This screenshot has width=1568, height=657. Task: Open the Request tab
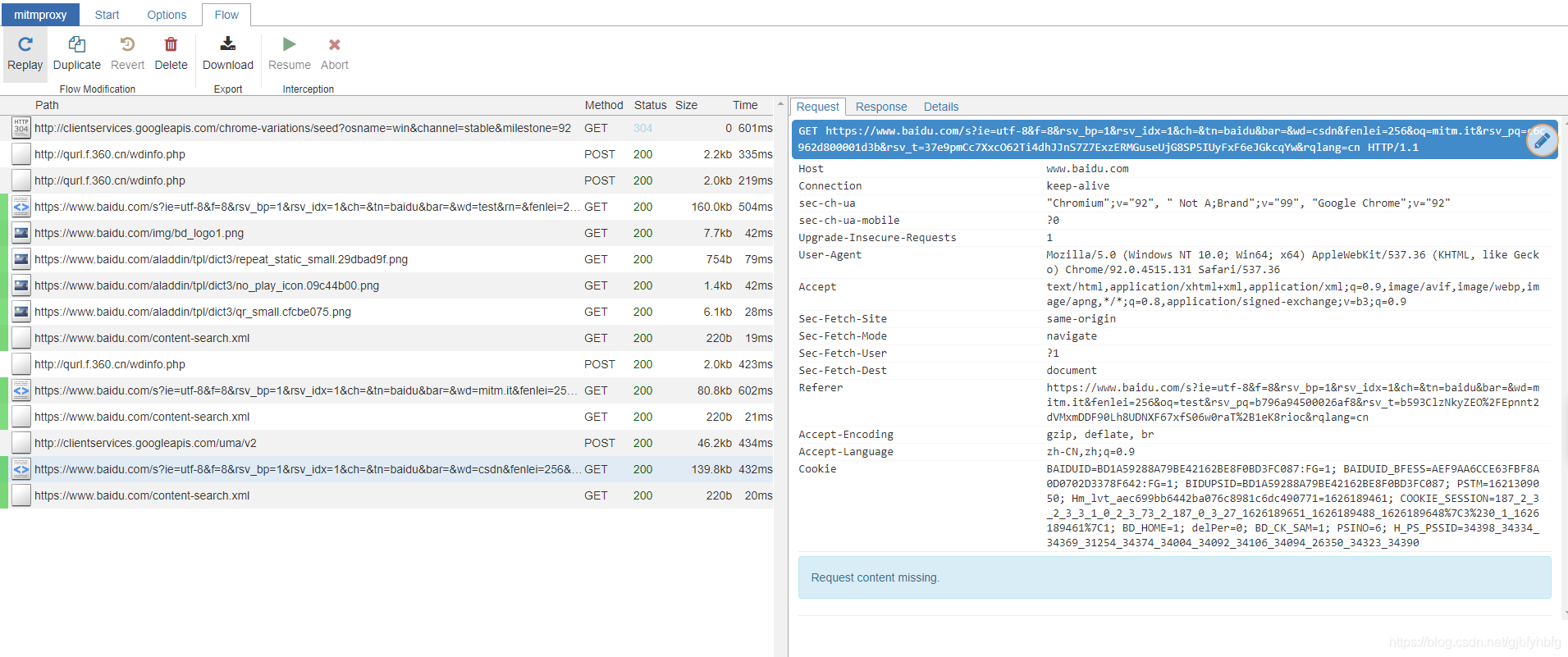817,107
